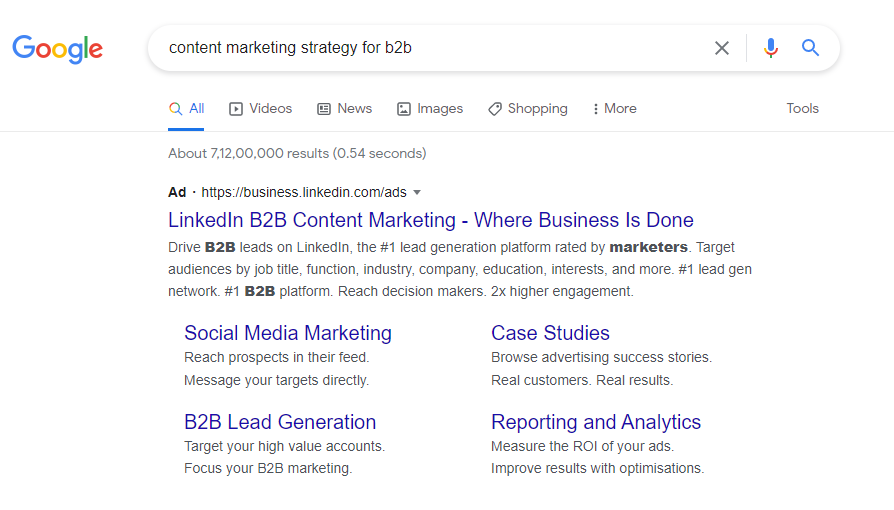
Task: Start voice search with microphone icon
Action: point(771,48)
